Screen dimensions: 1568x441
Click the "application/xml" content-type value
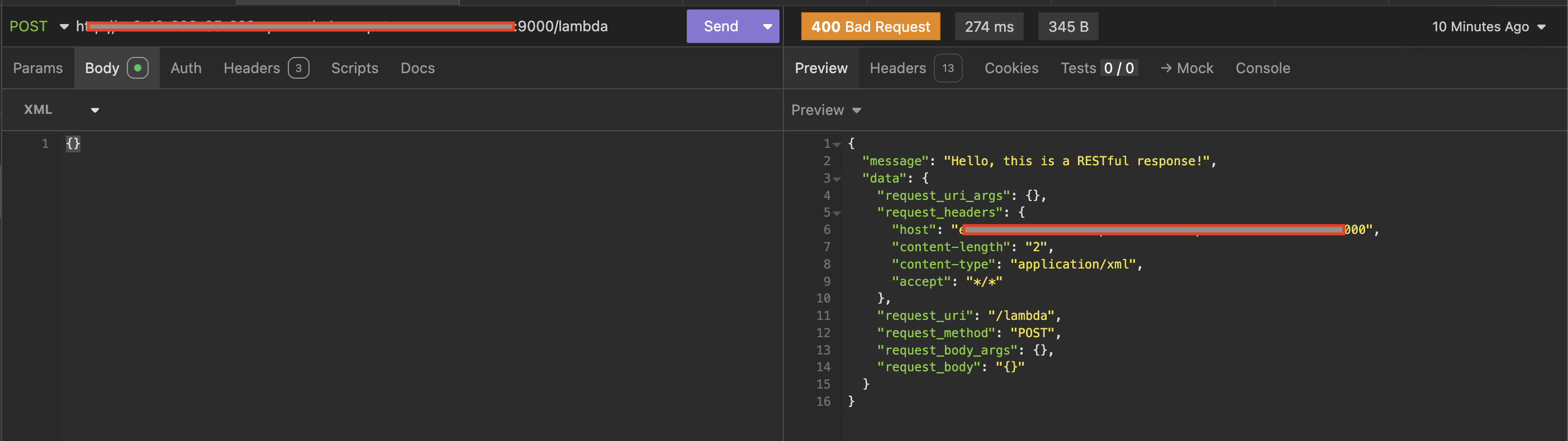pos(1074,264)
